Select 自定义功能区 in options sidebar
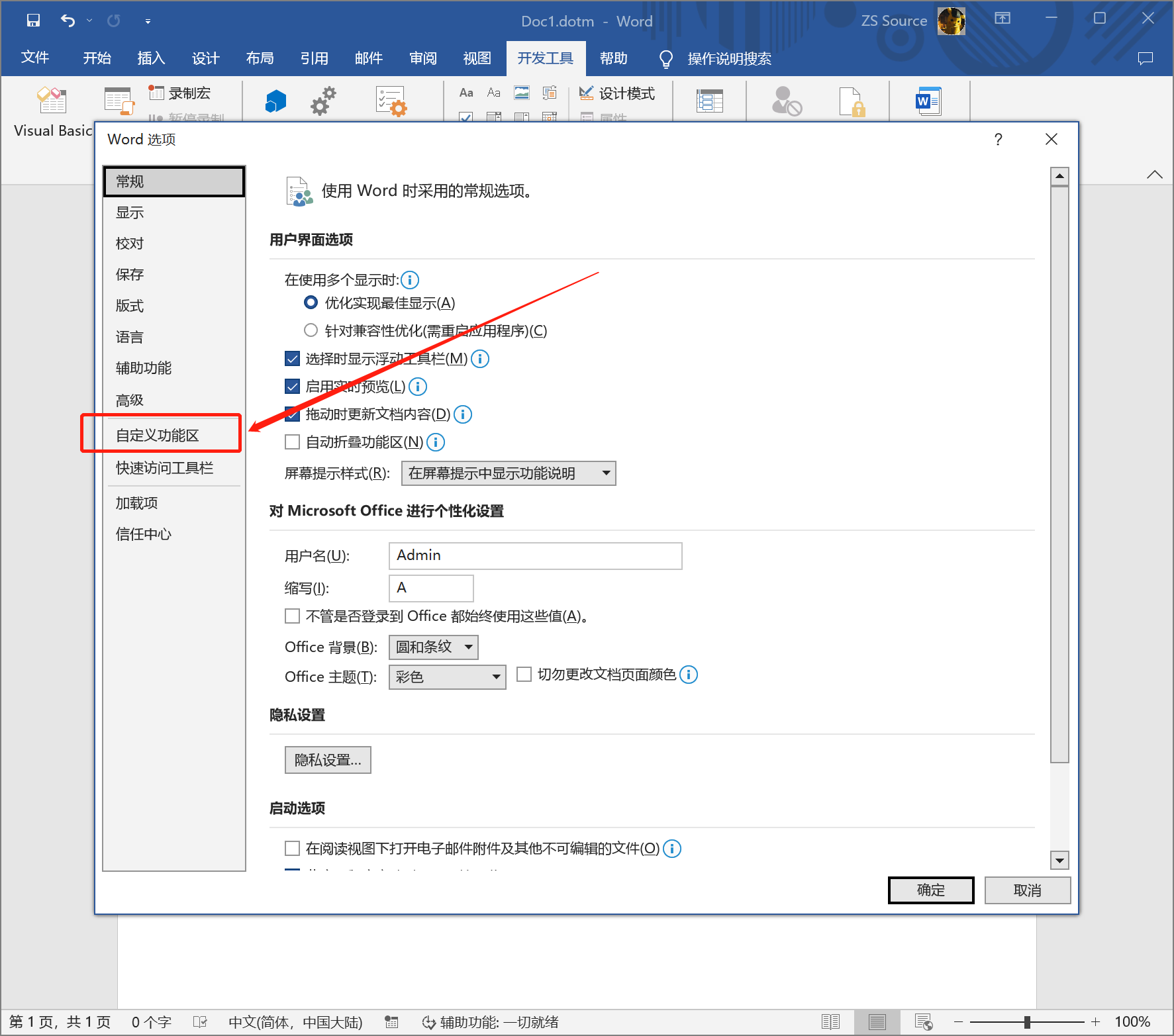Screen dimensions: 1174x1036 (158, 436)
